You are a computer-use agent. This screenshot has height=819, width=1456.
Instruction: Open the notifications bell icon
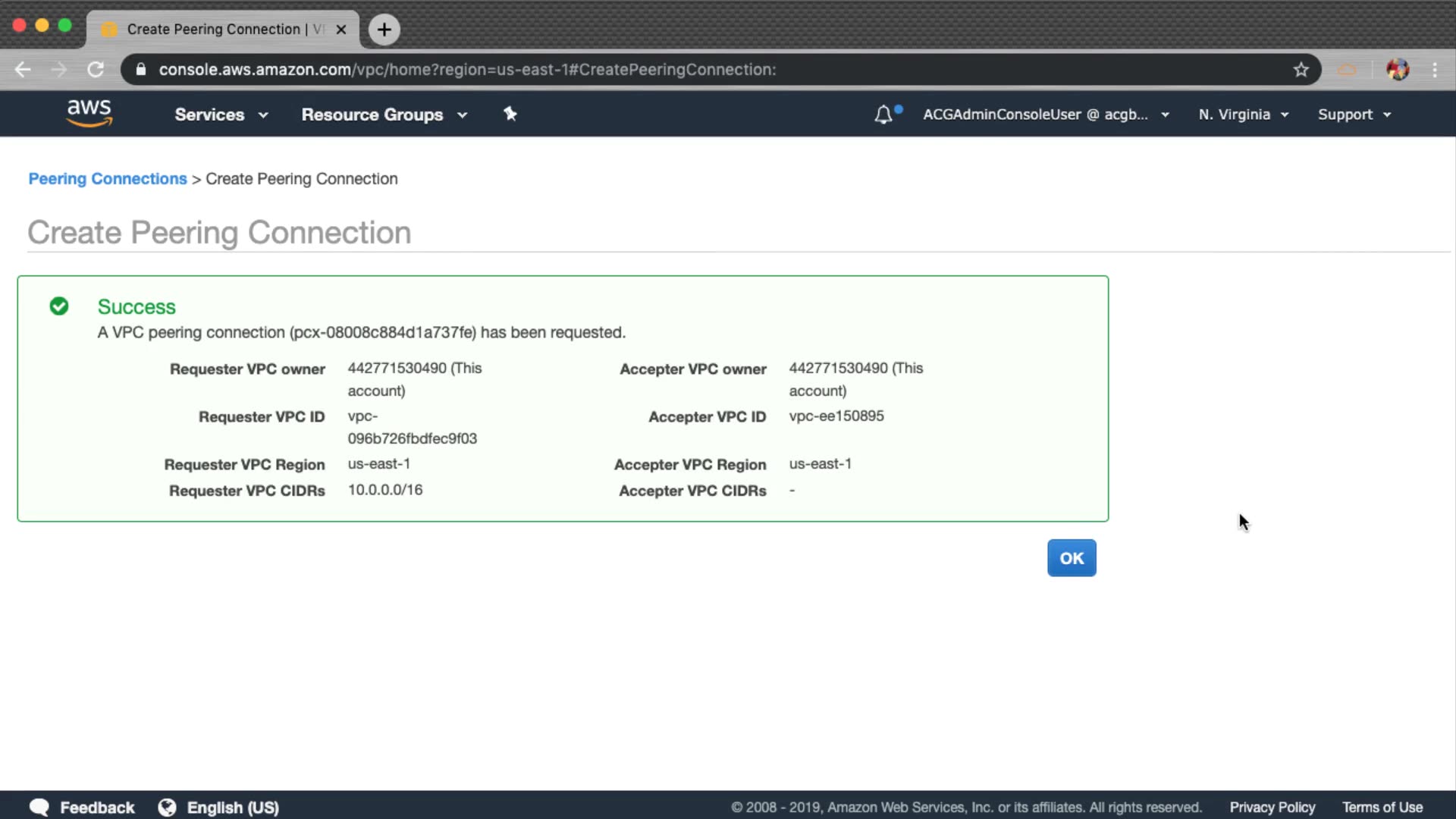(883, 115)
